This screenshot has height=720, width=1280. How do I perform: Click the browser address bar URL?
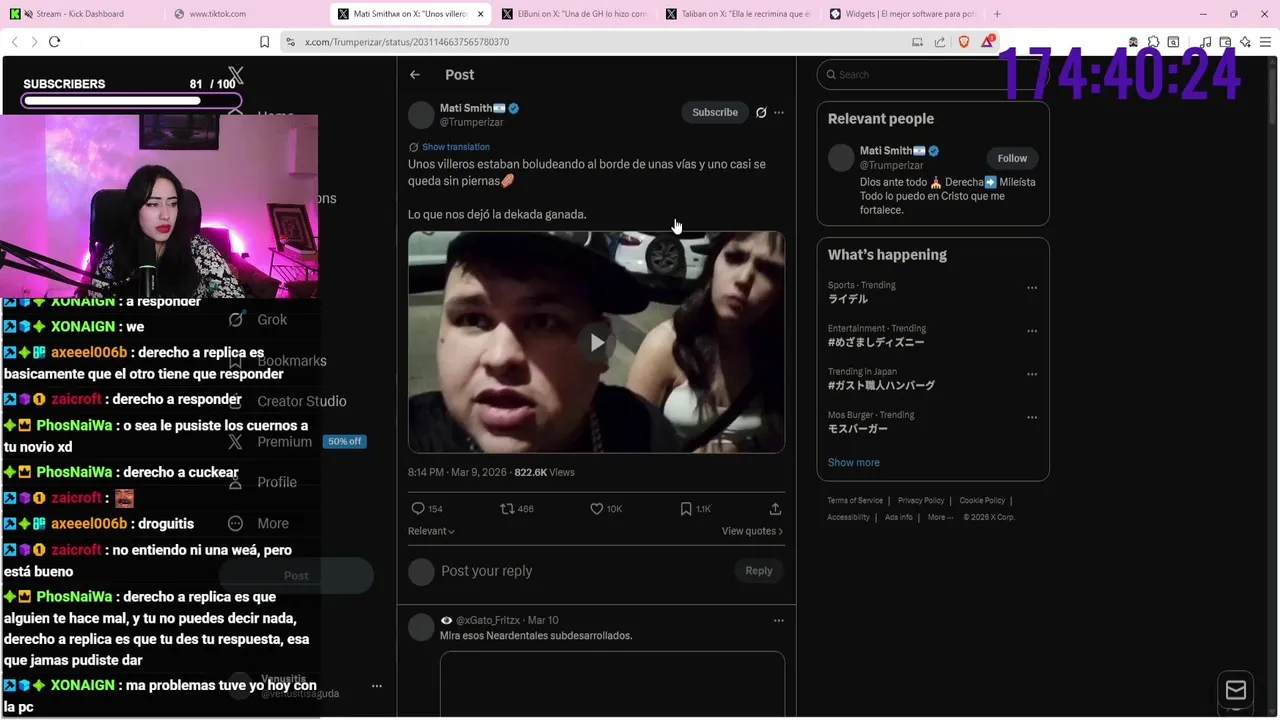(x=407, y=42)
